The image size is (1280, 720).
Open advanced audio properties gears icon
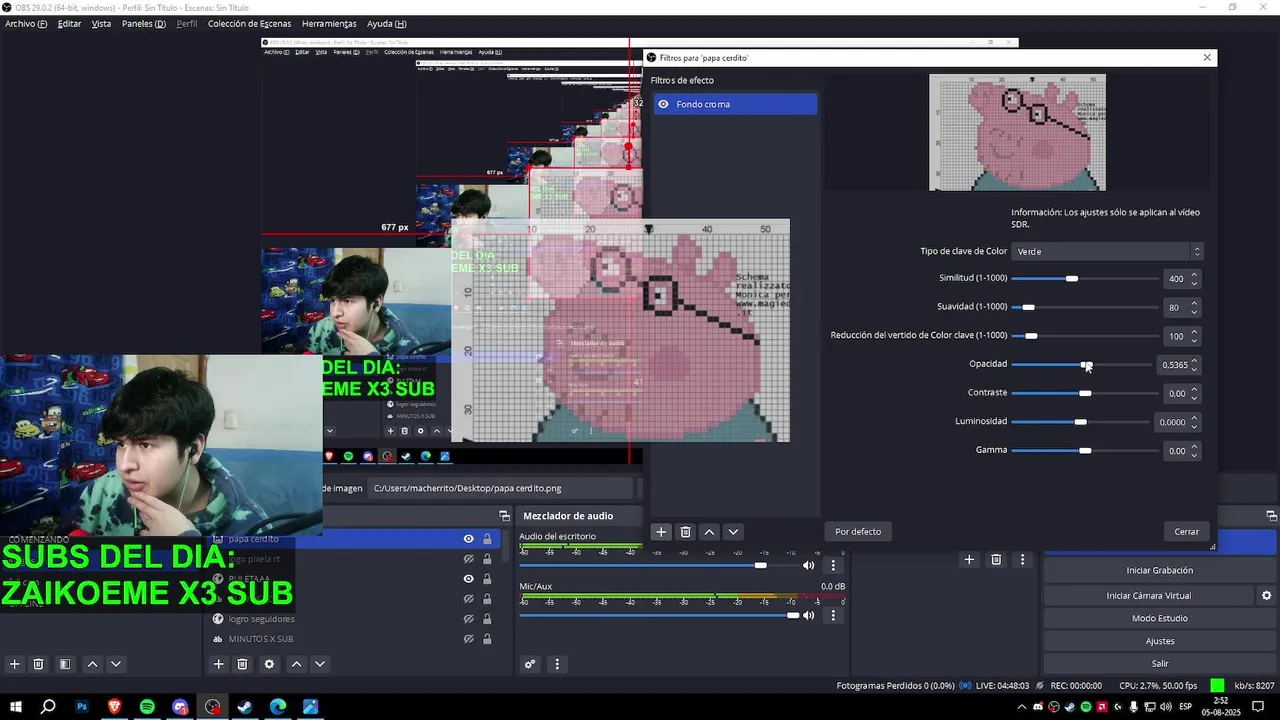tap(530, 664)
